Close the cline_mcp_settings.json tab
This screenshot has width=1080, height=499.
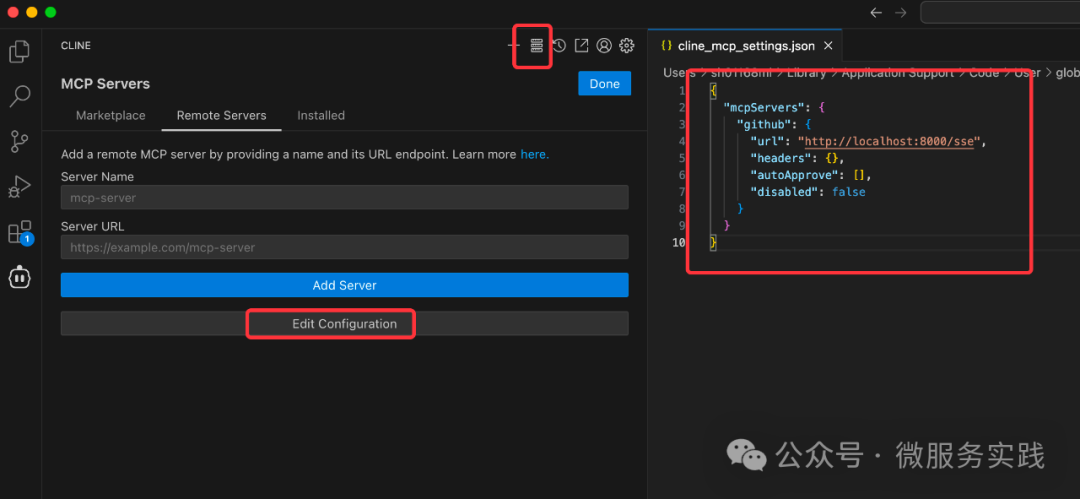[x=829, y=46]
